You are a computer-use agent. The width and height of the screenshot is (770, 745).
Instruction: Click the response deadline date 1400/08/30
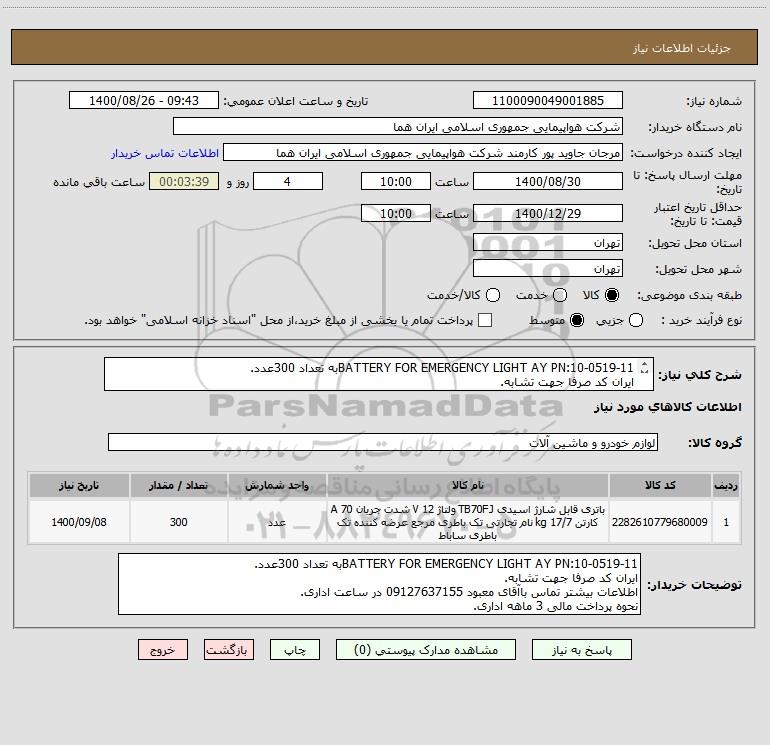548,181
